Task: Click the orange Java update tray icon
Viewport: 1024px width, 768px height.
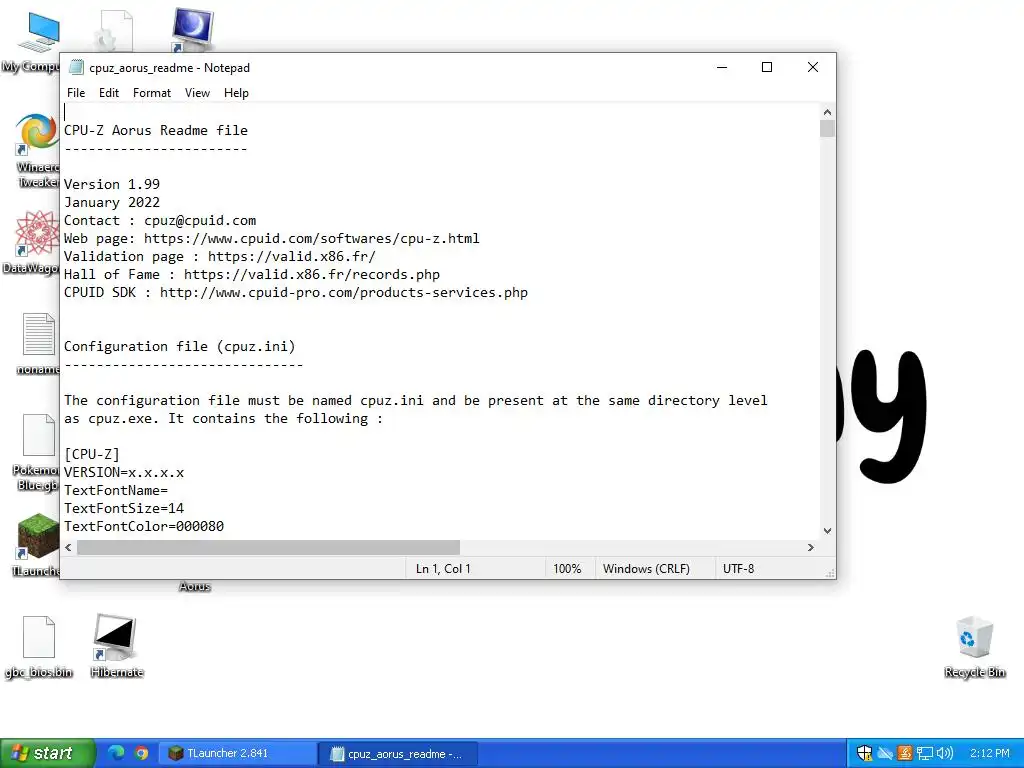Action: (x=904, y=753)
